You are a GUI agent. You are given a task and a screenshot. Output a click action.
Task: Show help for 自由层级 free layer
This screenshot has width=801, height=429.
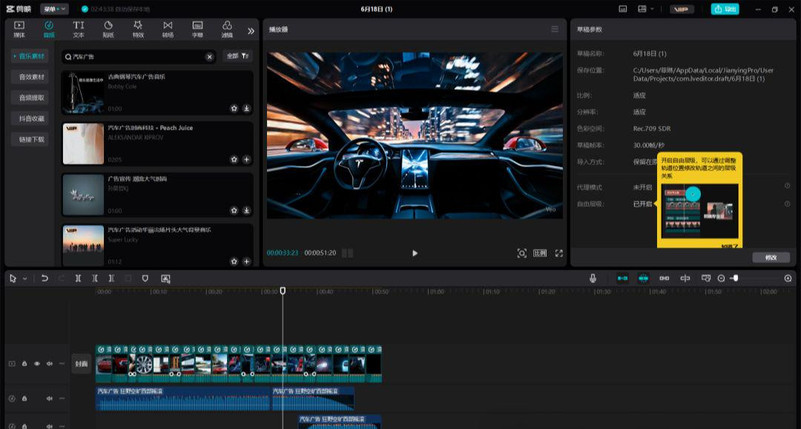click(x=787, y=203)
